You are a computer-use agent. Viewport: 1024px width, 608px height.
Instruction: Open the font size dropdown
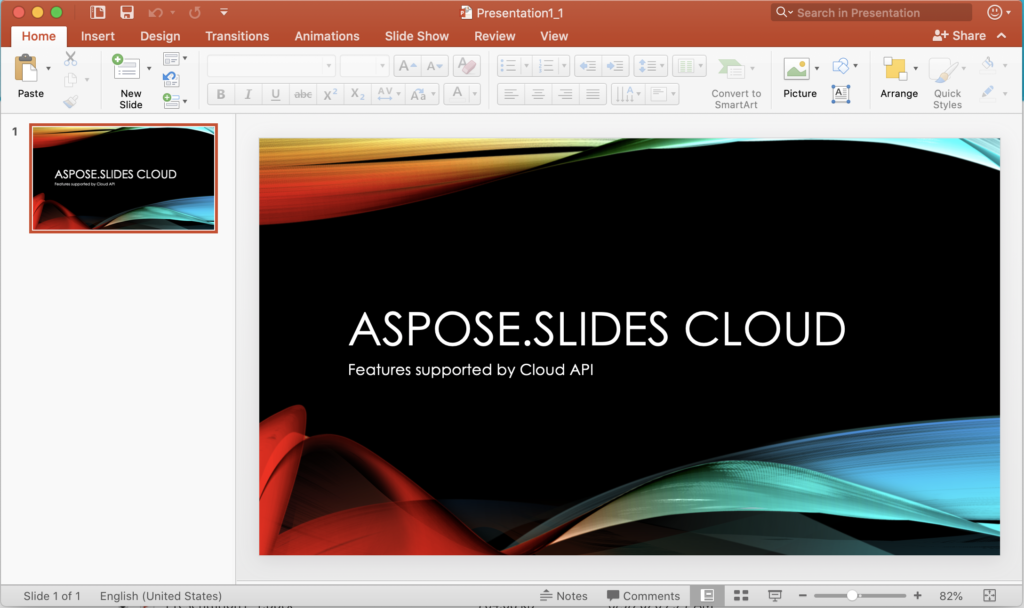point(383,66)
